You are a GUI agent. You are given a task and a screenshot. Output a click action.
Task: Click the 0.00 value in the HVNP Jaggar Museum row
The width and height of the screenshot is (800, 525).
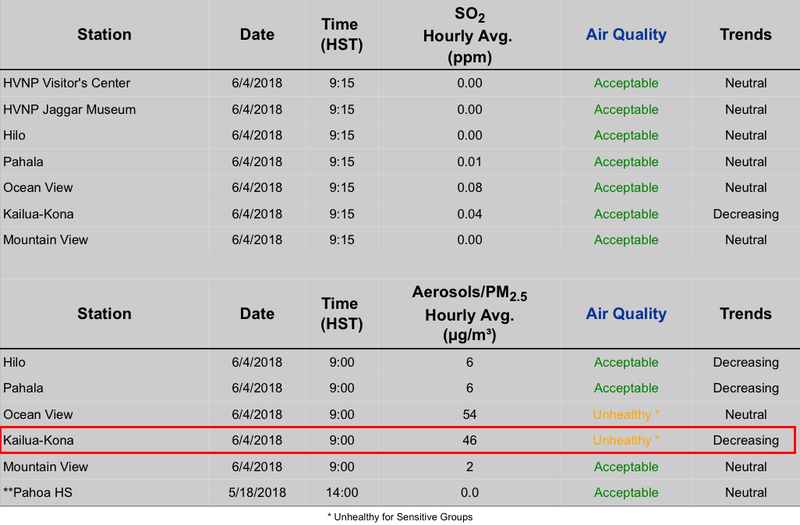(469, 109)
